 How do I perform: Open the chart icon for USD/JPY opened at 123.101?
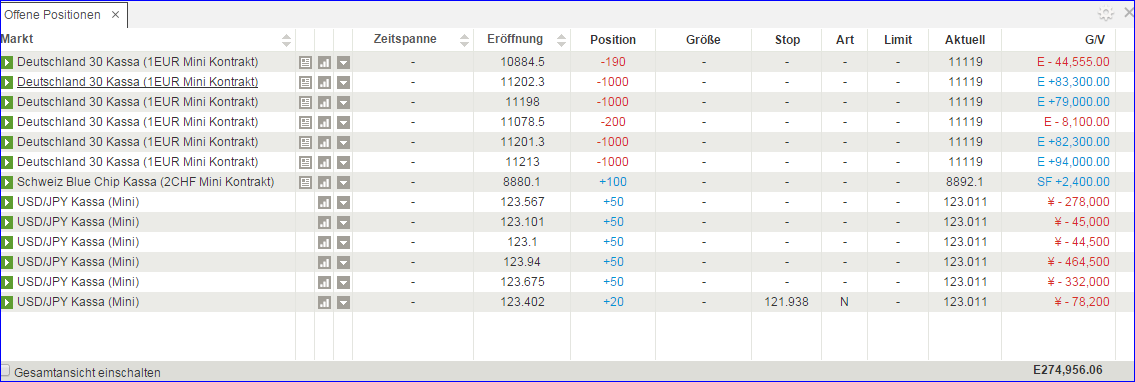(x=324, y=222)
